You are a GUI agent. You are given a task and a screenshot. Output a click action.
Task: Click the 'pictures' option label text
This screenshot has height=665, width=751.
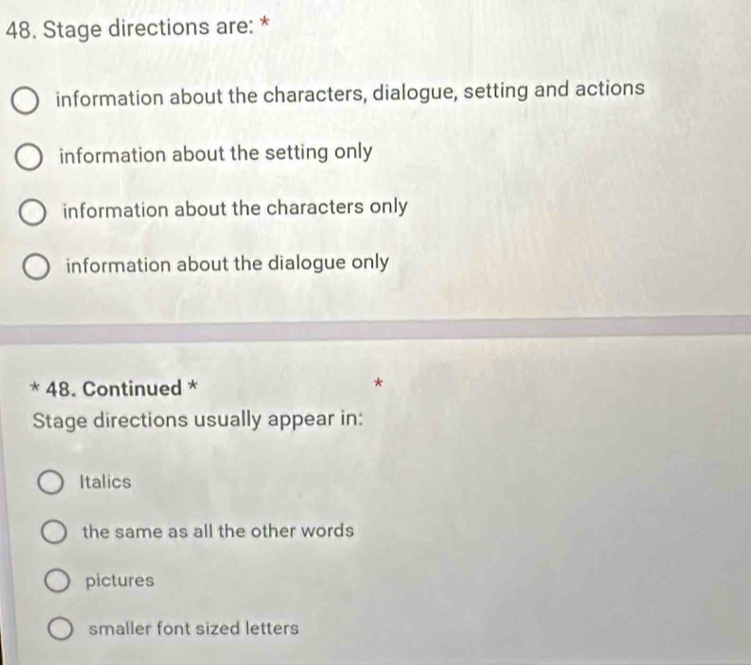pyautogui.click(x=120, y=580)
